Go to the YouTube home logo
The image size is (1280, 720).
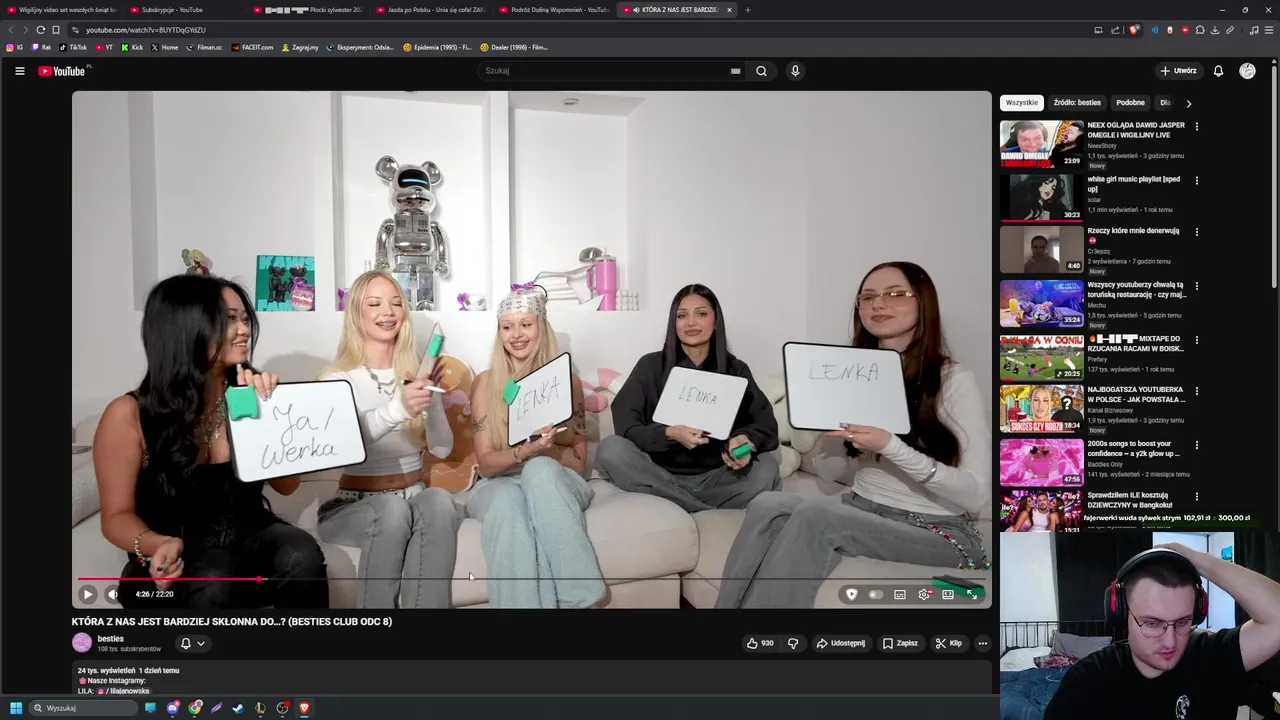(x=64, y=71)
